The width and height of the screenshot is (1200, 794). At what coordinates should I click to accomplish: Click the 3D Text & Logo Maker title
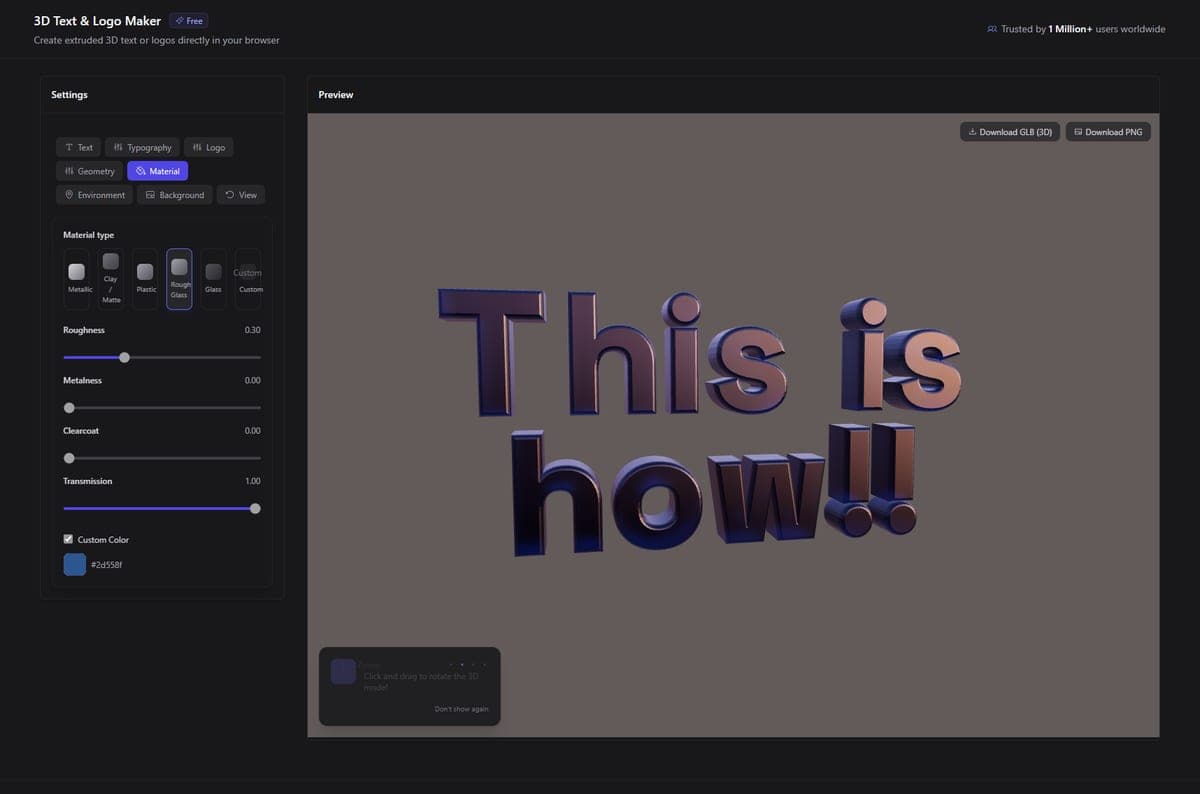[x=97, y=21]
